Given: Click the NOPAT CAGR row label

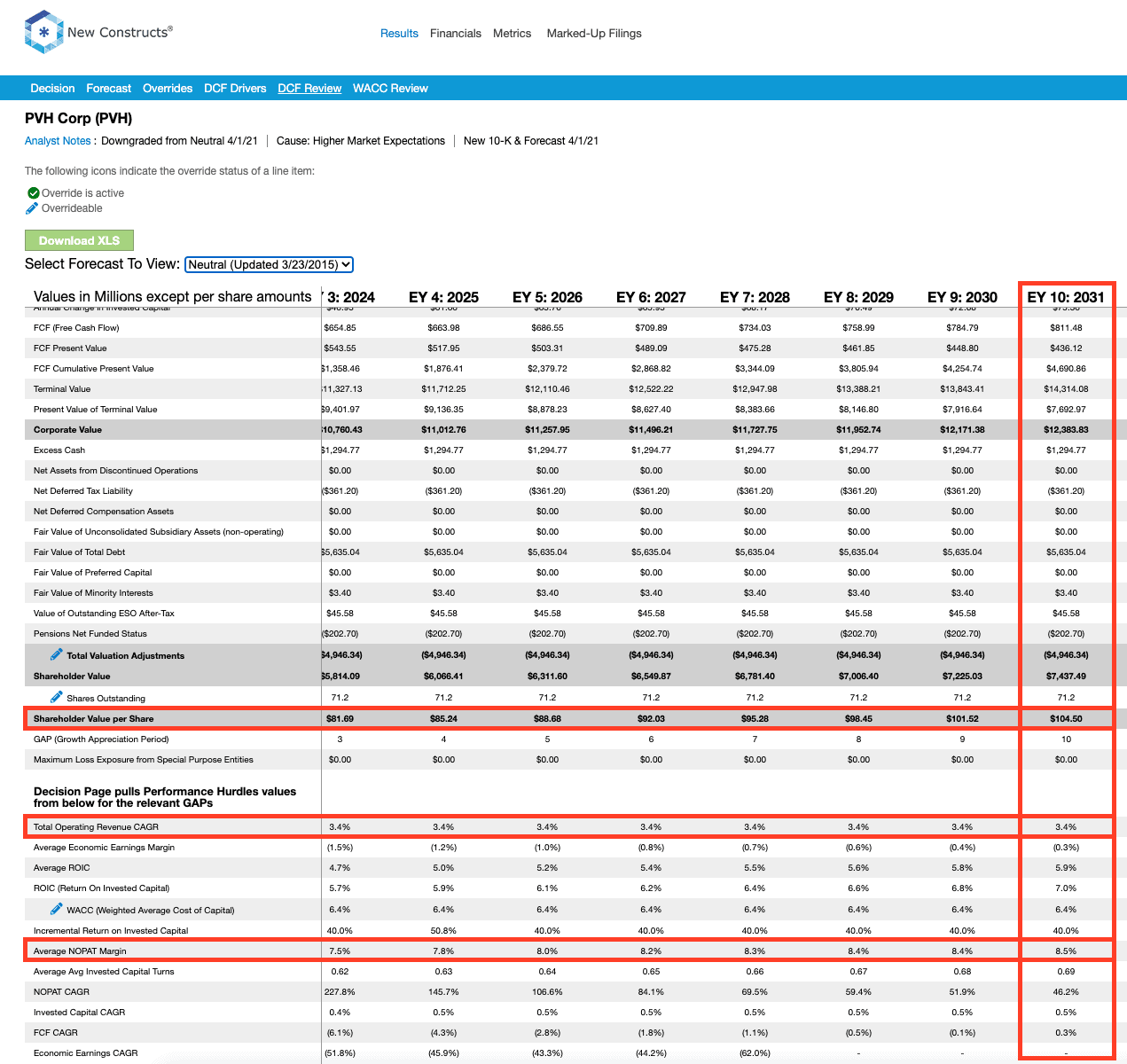Looking at the screenshot, I should [x=60, y=992].
